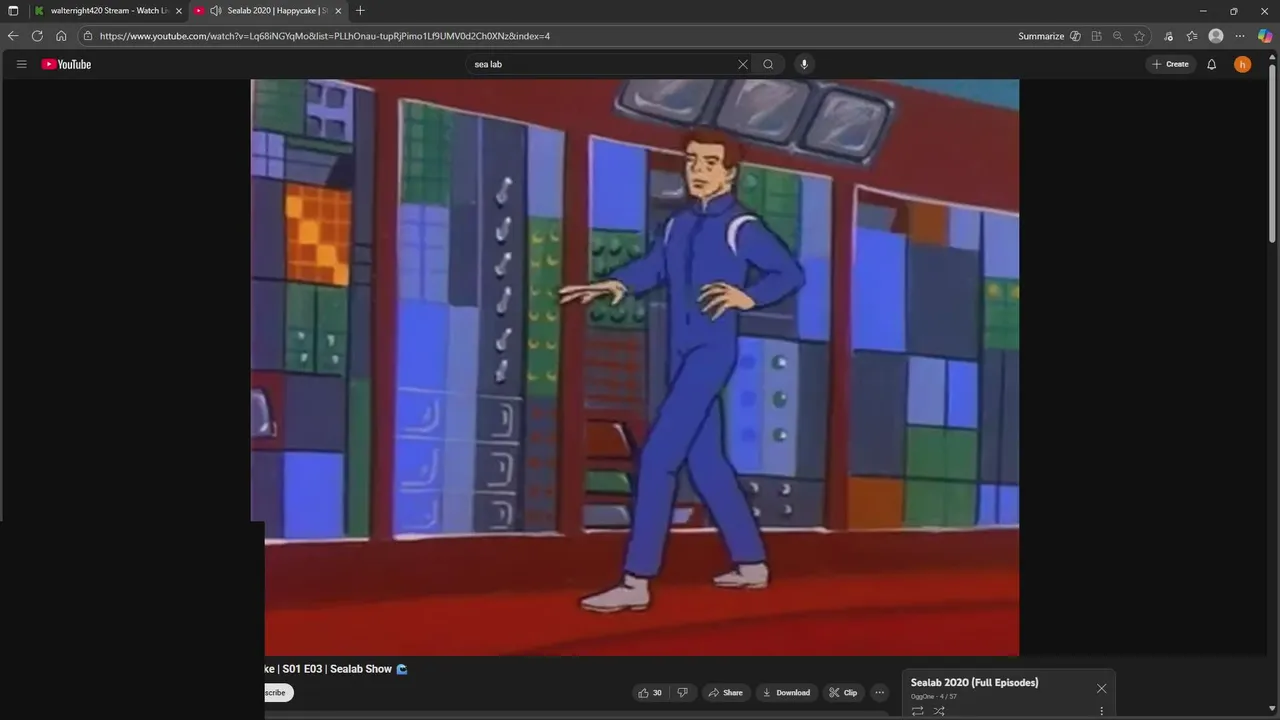Go back to the previous page
This screenshot has width=1280, height=720.
[13, 36]
